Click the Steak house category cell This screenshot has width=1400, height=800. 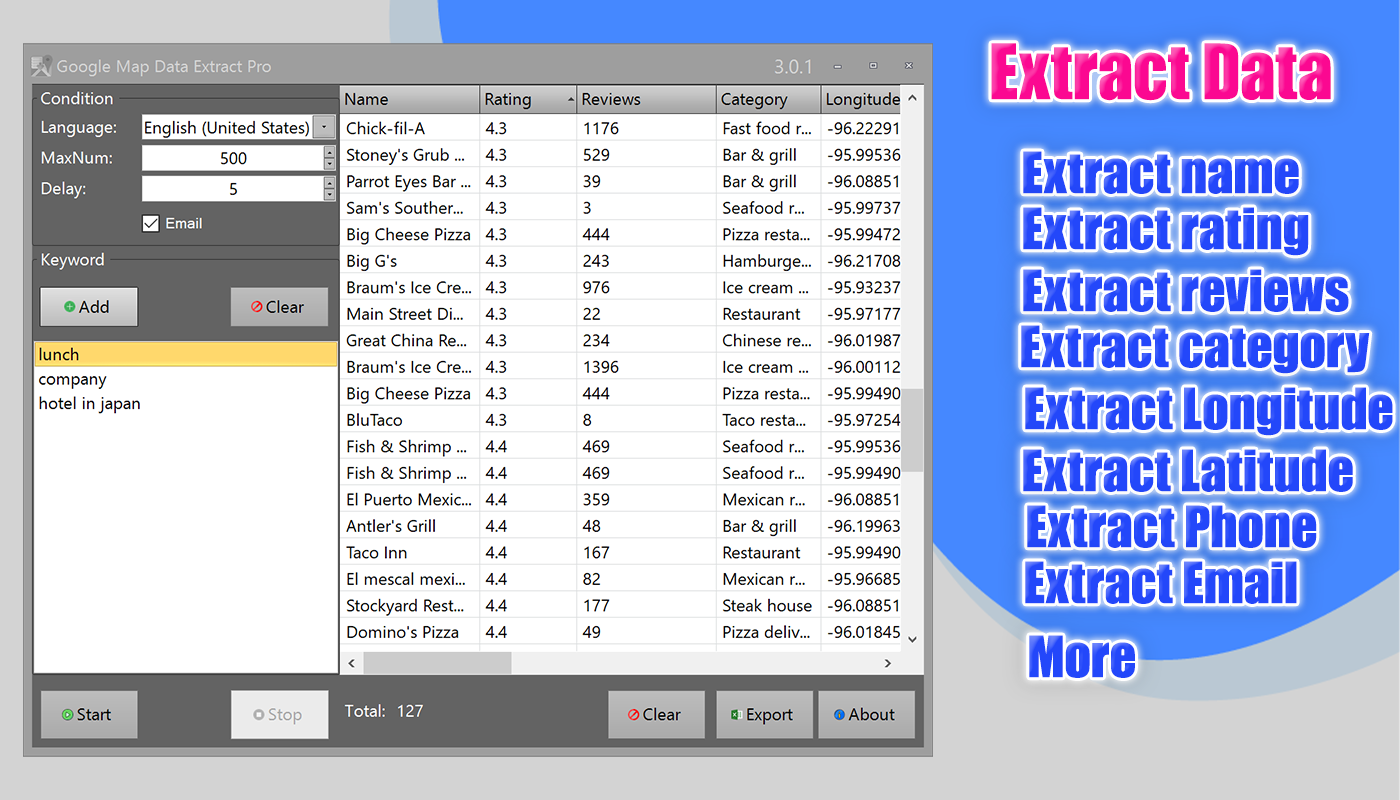[x=769, y=605]
